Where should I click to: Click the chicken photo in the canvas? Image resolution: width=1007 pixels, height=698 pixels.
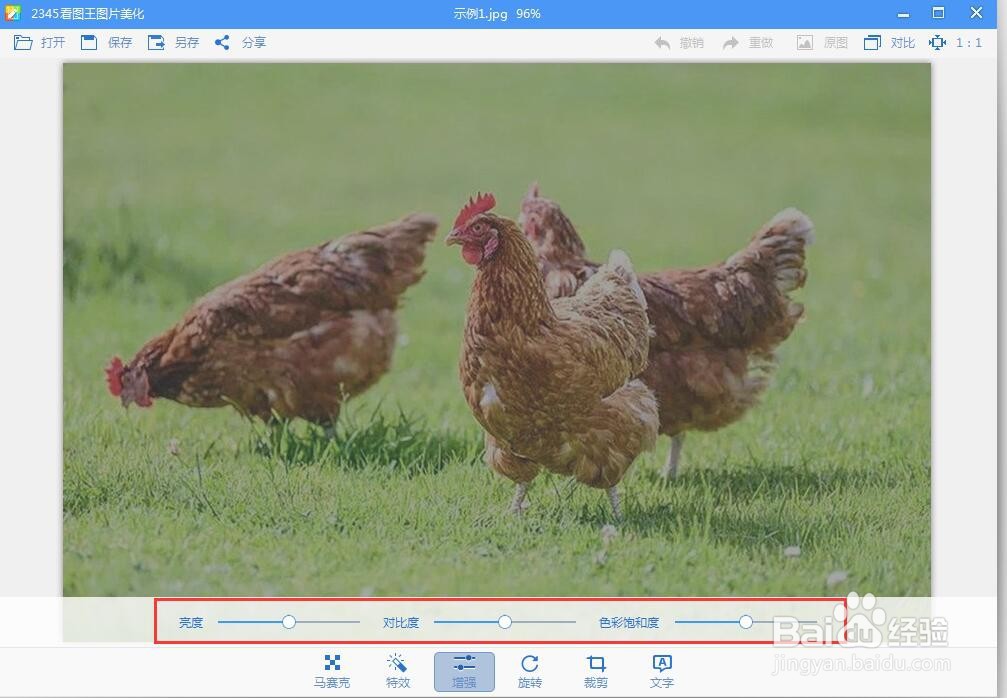click(x=496, y=329)
